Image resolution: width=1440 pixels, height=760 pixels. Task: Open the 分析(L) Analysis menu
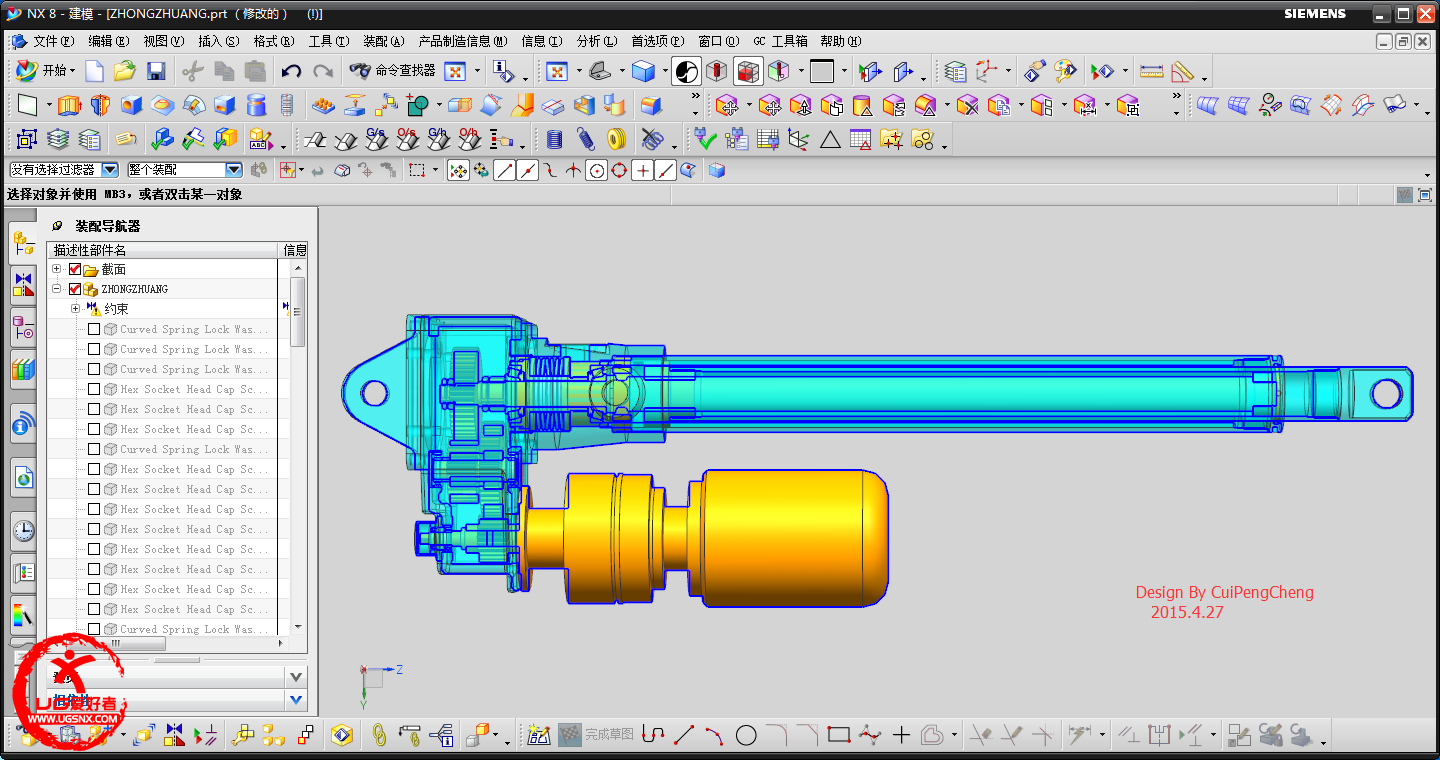597,41
